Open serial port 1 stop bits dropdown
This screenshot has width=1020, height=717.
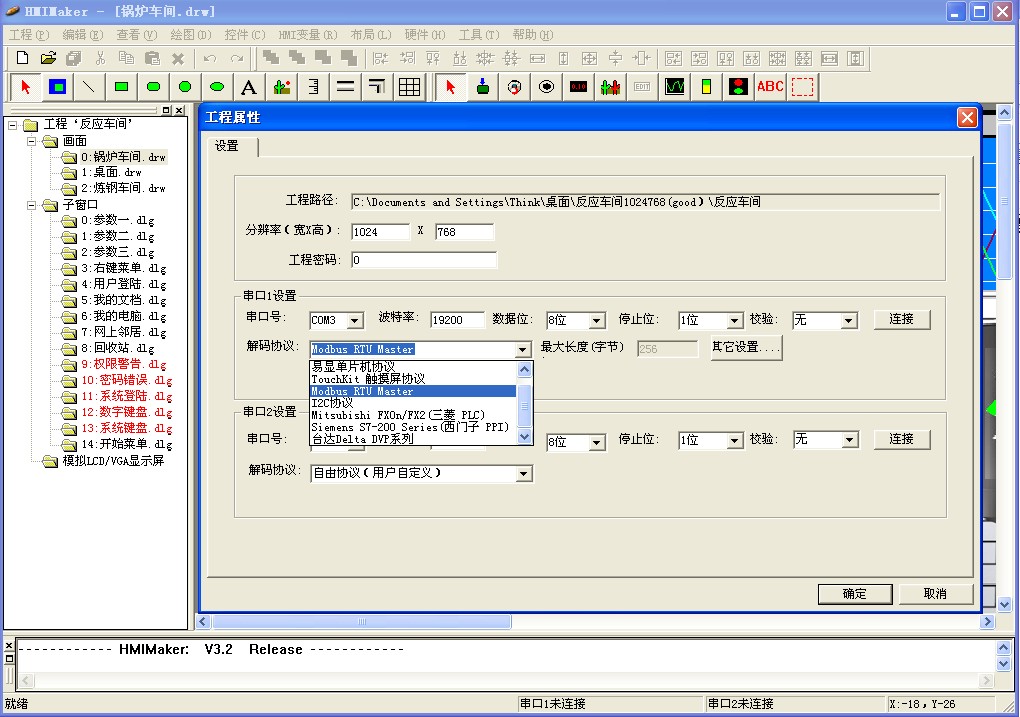tap(734, 320)
